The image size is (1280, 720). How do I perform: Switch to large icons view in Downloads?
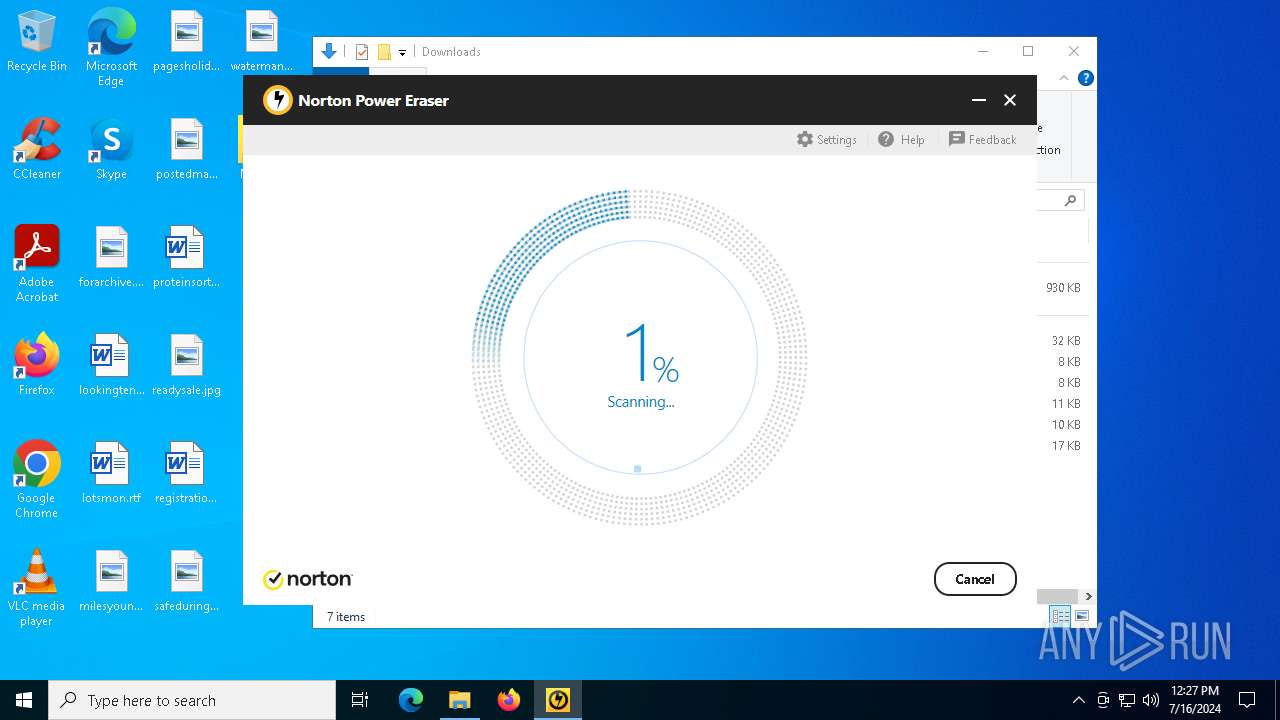[x=1081, y=616]
